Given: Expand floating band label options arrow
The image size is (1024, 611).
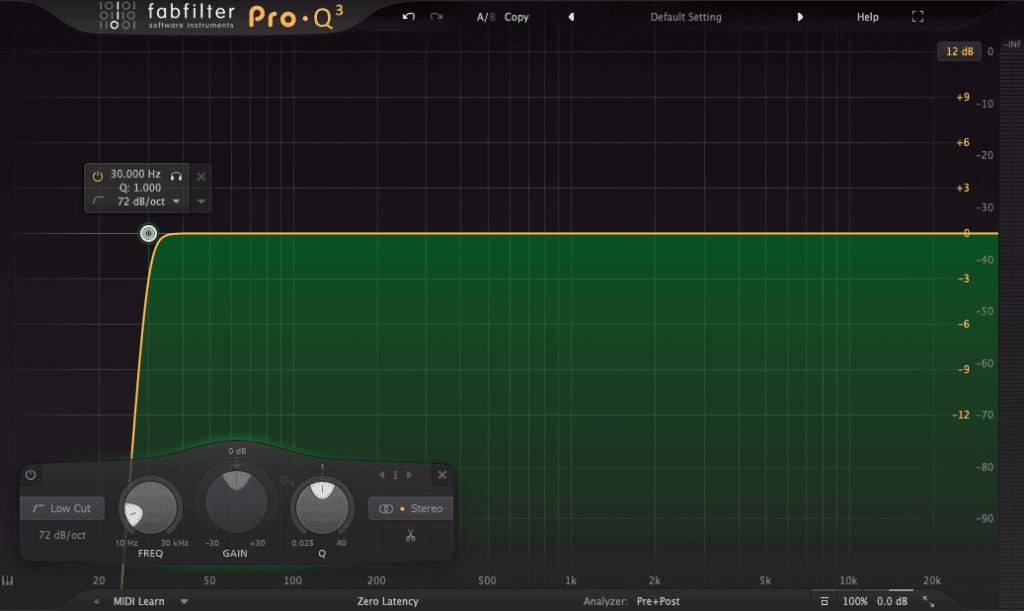Looking at the screenshot, I should coord(201,202).
